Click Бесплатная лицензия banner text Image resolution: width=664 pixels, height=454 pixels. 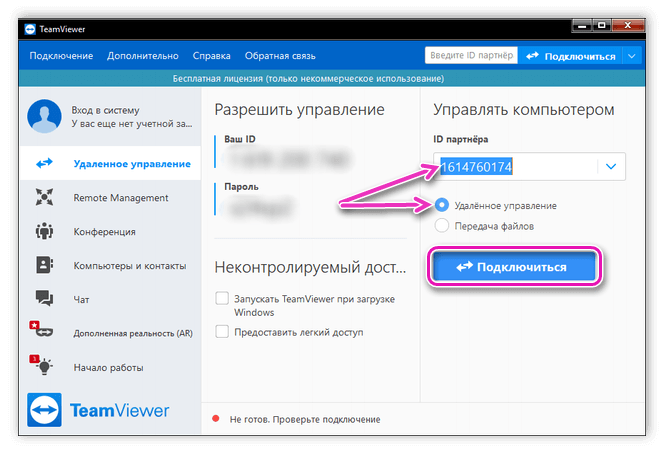308,79
